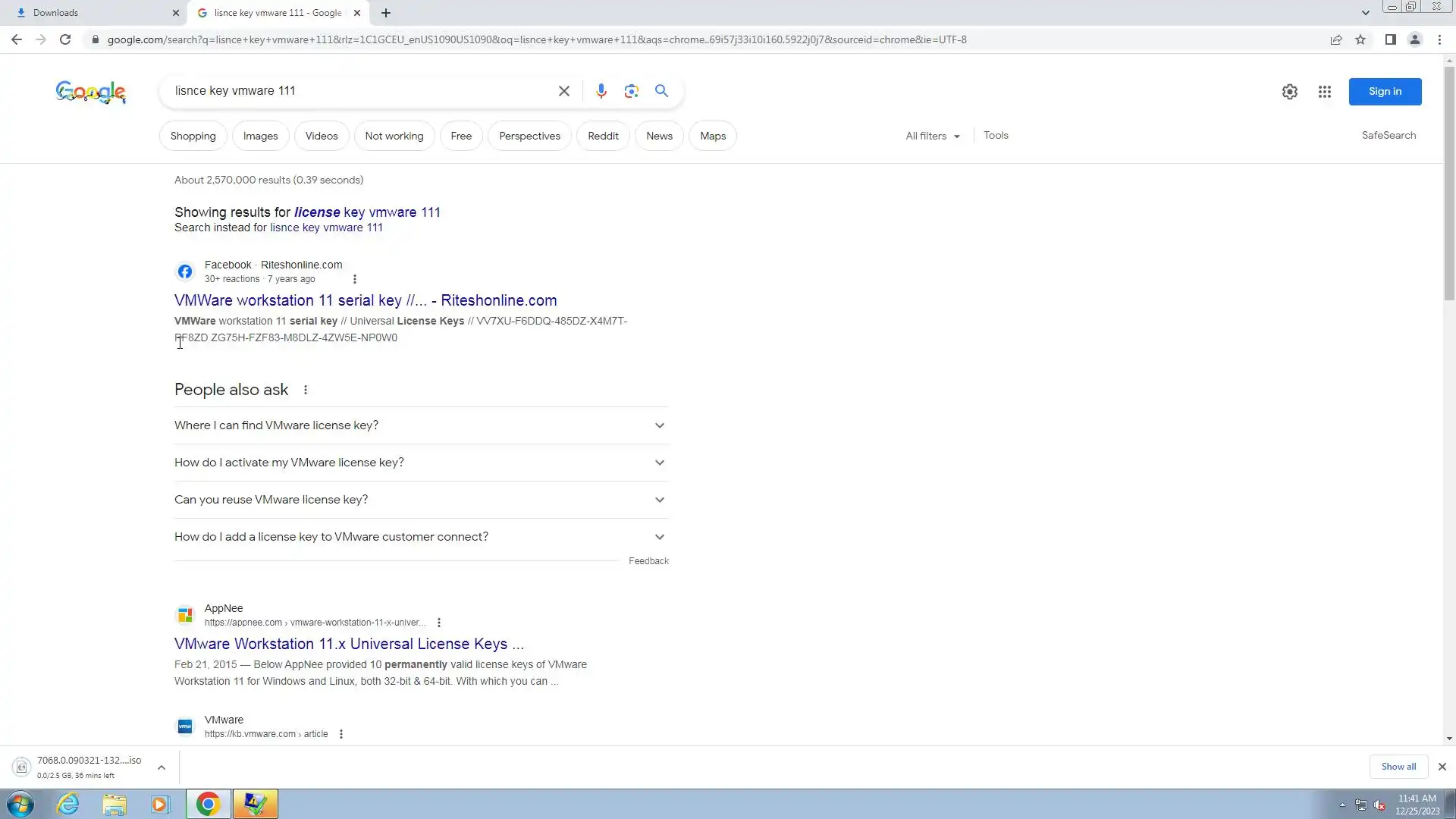1456x819 pixels.
Task: Open download item options chevron
Action: (x=162, y=767)
